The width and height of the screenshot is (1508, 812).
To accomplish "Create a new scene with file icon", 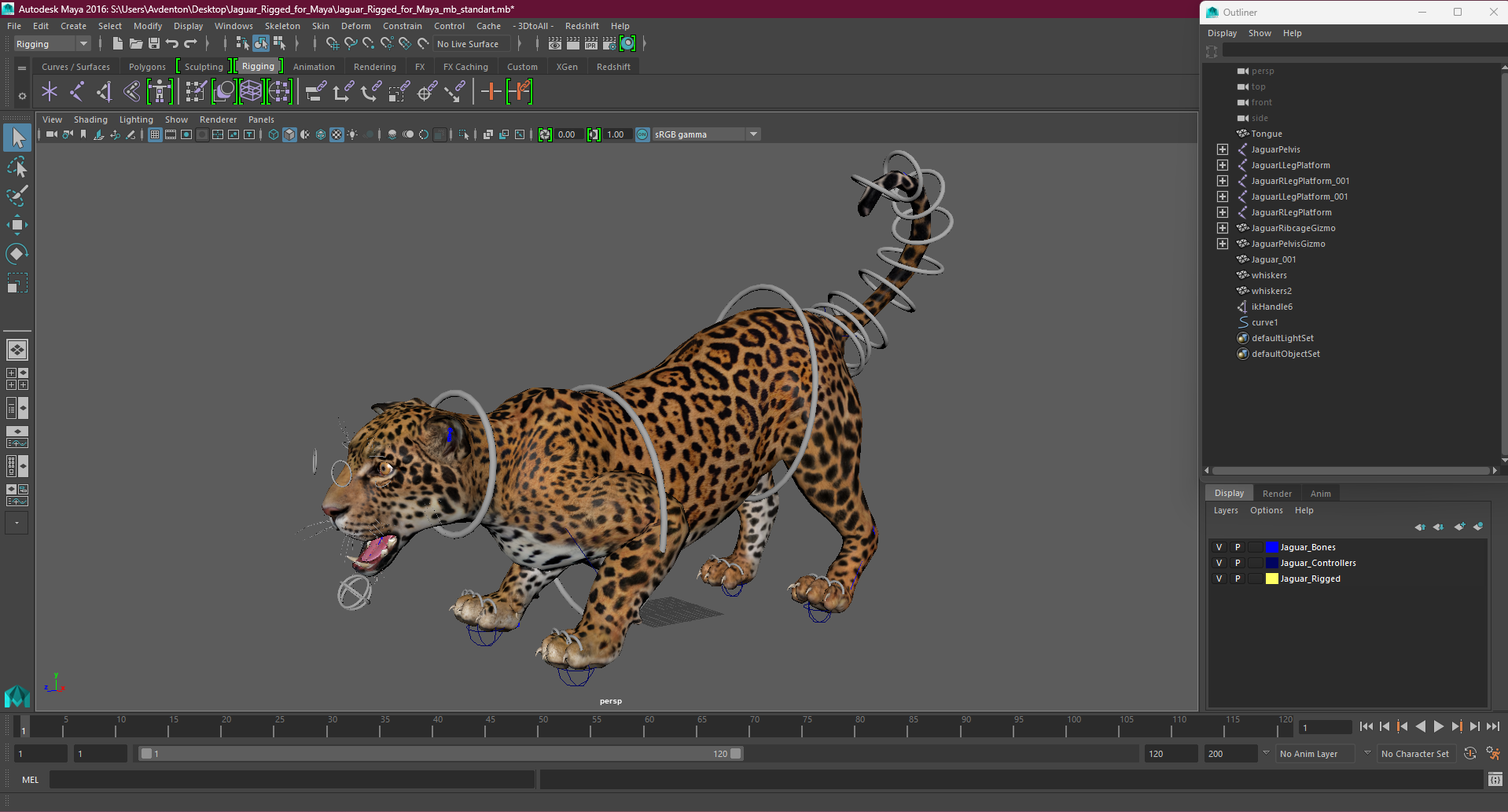I will point(117,44).
